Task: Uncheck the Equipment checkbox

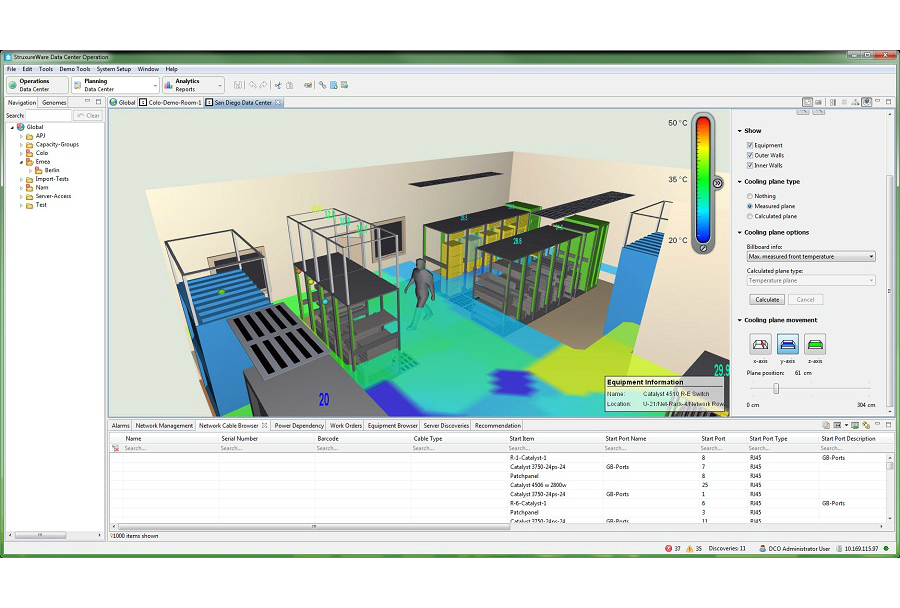Action: [750, 145]
